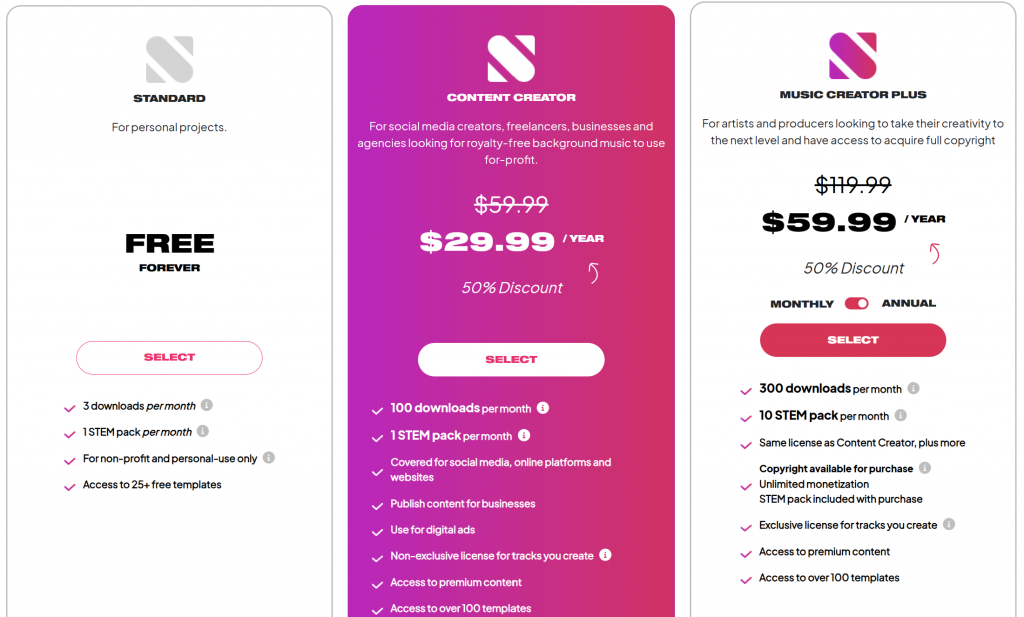This screenshot has width=1024, height=617.
Task: Toggle the Monthly/Annual billing switch
Action: click(x=856, y=304)
